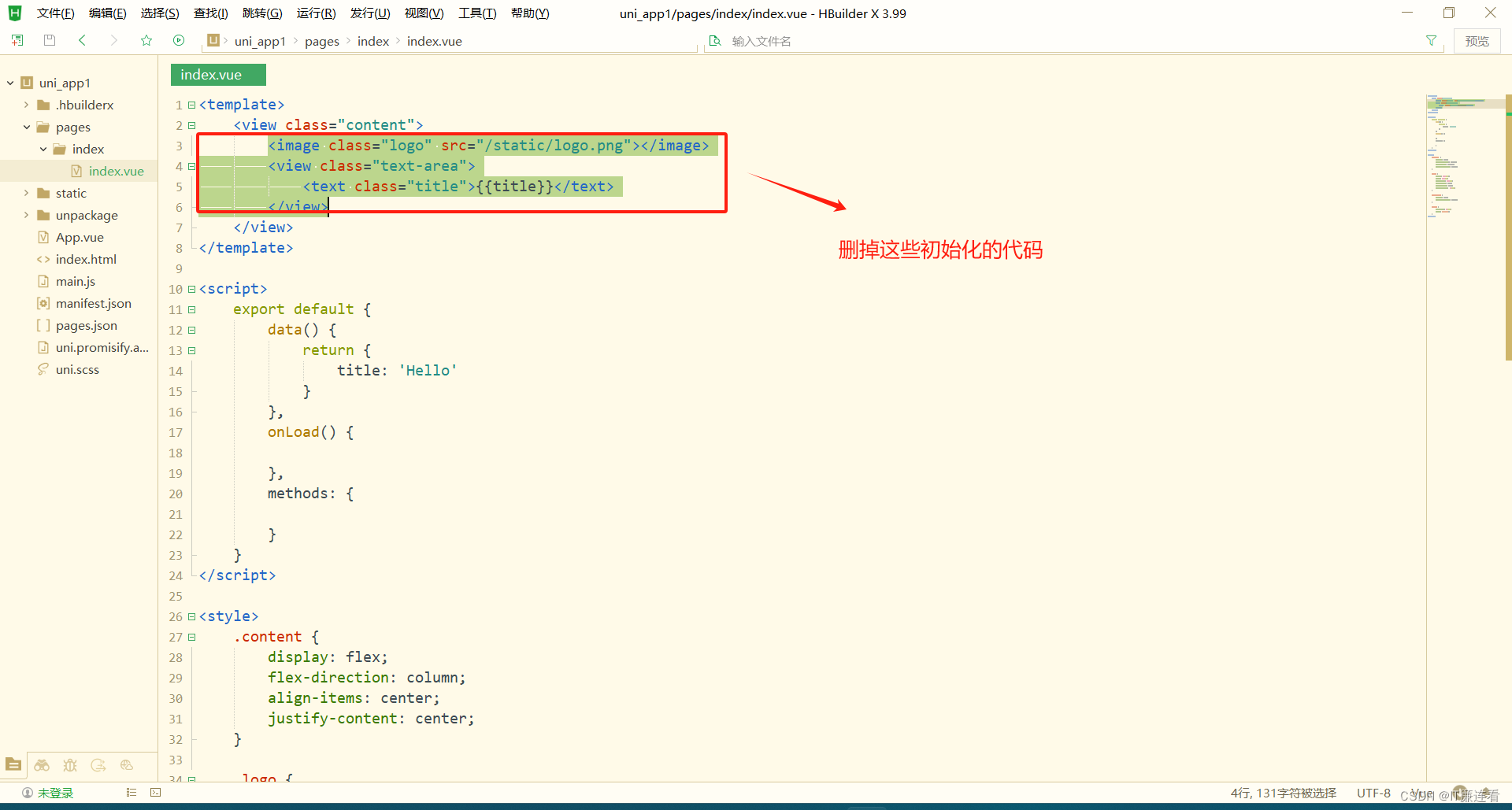This screenshot has height=810, width=1512.
Task: Click the HBuilder X logo icon
Action: tap(15, 13)
